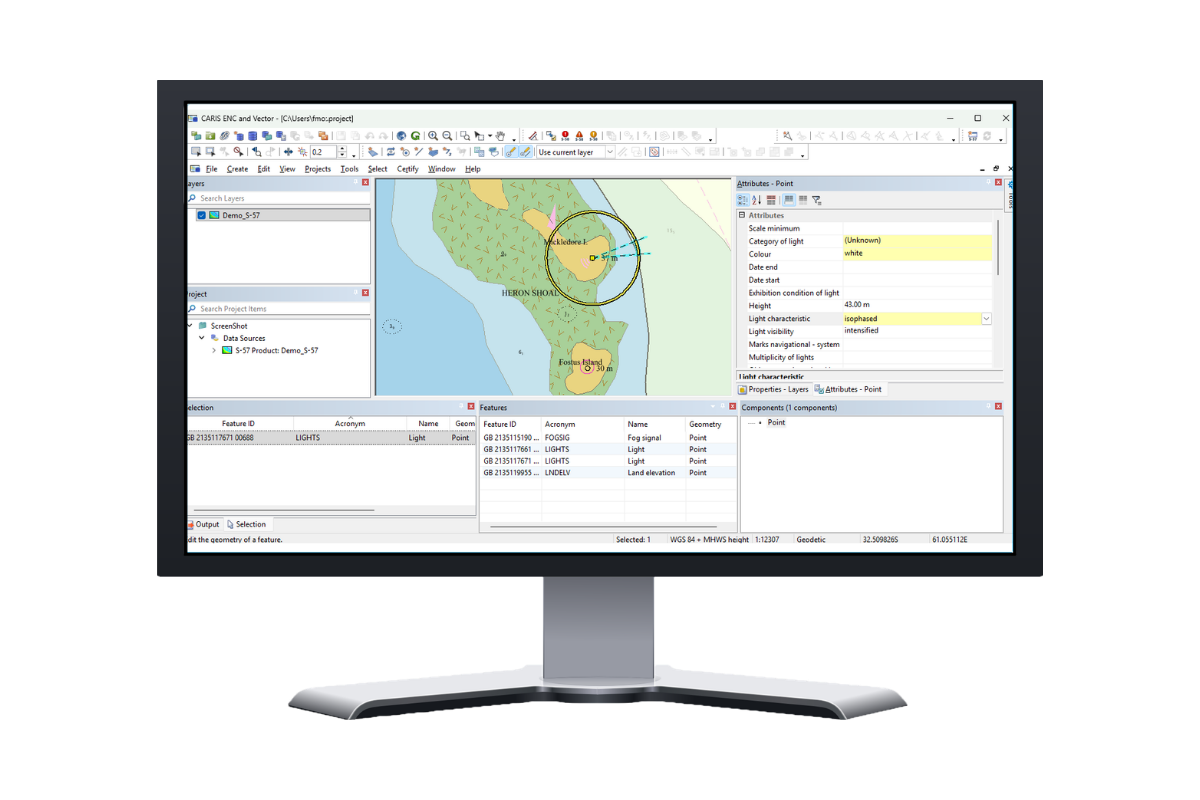
Task: Click the red-circled target icon in second toolbar
Action: (654, 152)
